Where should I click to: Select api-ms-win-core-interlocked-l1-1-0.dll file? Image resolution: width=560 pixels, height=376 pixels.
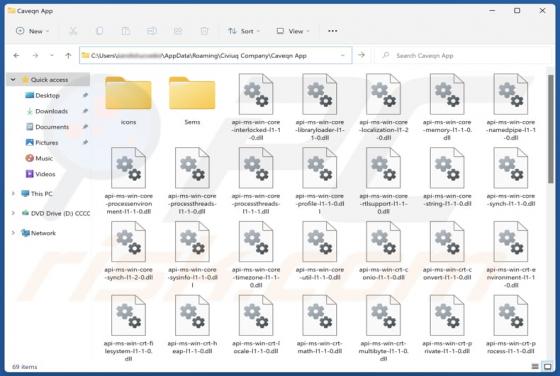[x=256, y=106]
